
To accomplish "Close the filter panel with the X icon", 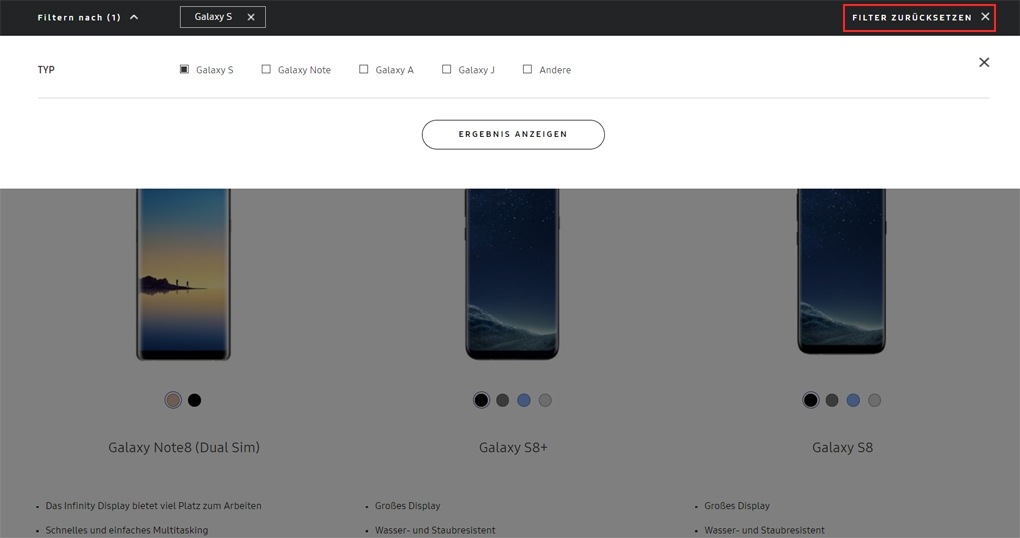I will [x=984, y=62].
